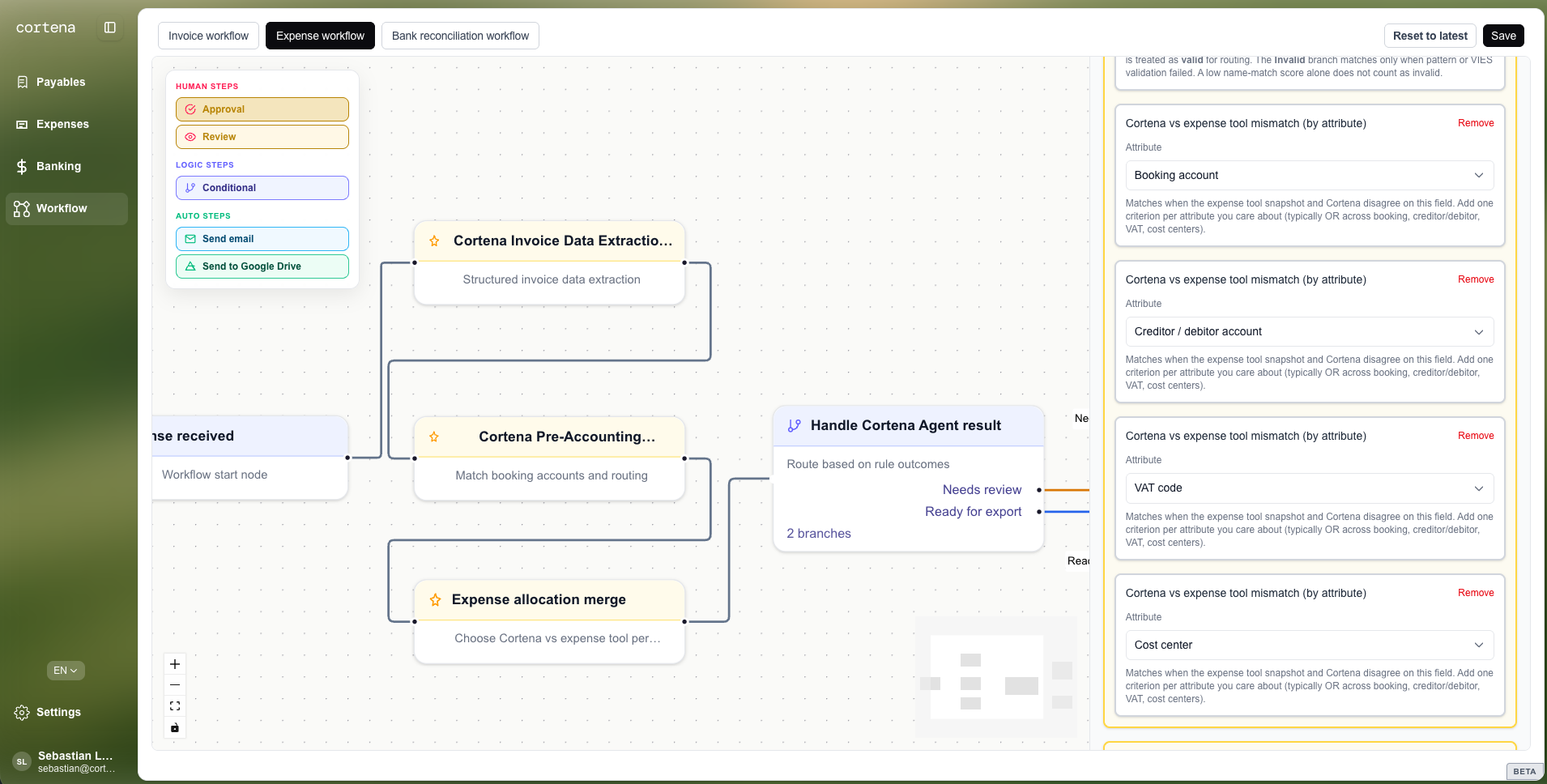Collapse the sidebar panel icon
The width and height of the screenshot is (1547, 784).
(x=110, y=28)
